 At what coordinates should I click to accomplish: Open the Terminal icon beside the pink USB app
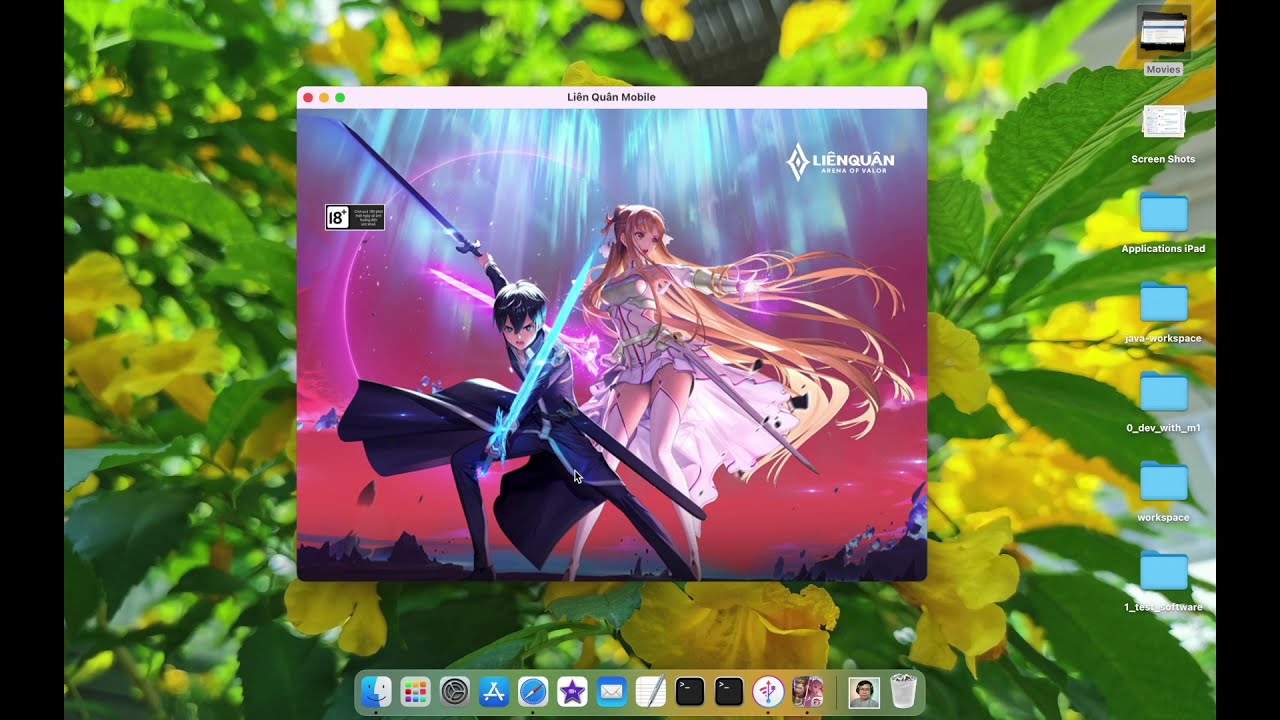tap(729, 692)
